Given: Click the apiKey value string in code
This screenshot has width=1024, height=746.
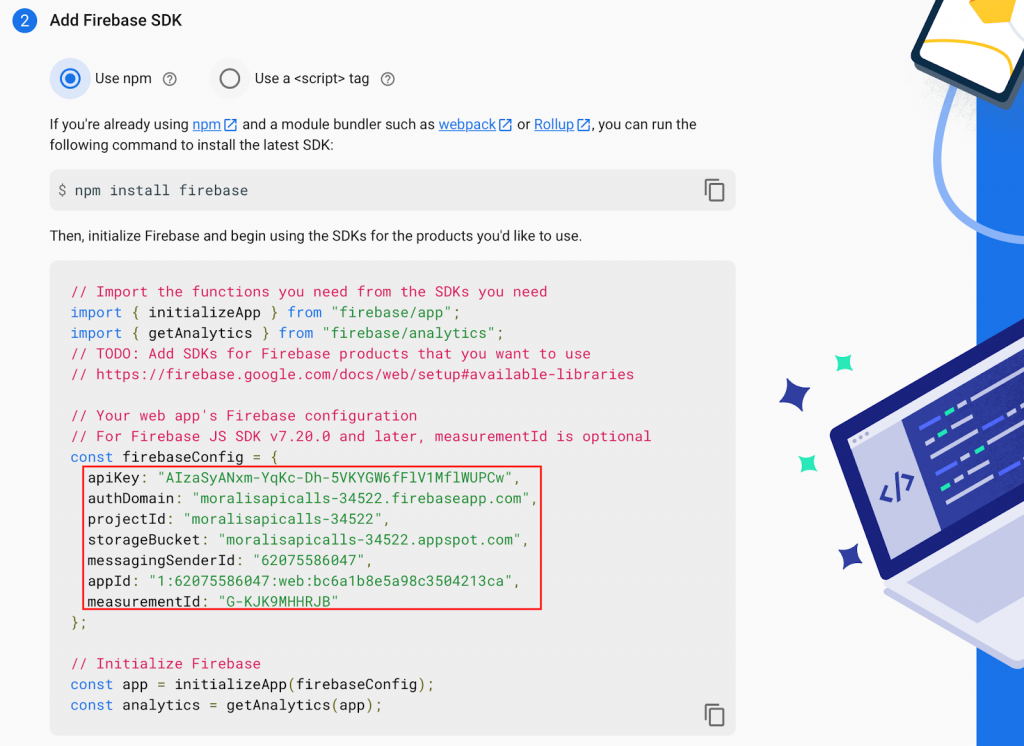Looking at the screenshot, I should (x=335, y=477).
